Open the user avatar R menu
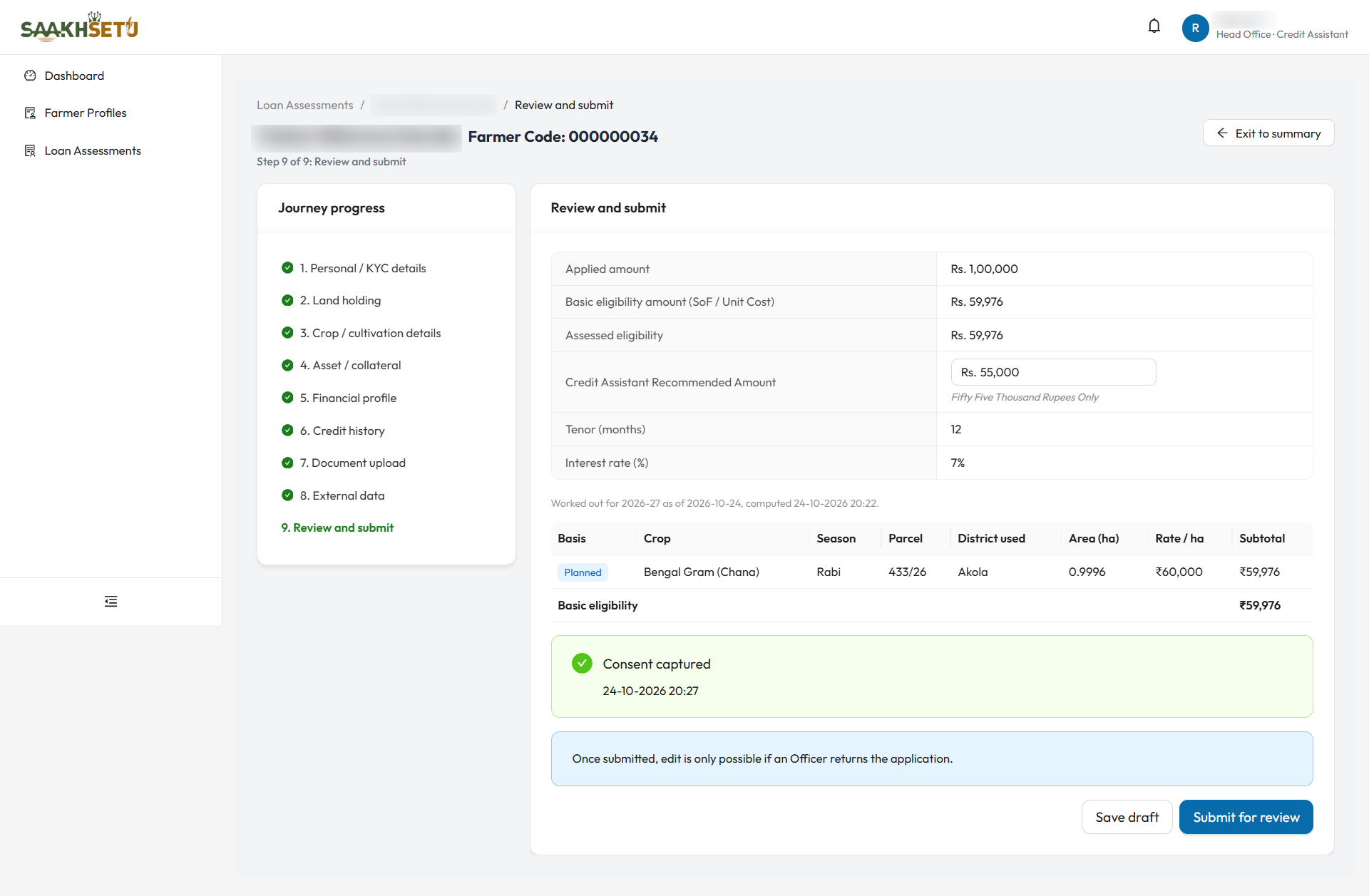Viewport: 1369px width, 896px height. coord(1195,28)
